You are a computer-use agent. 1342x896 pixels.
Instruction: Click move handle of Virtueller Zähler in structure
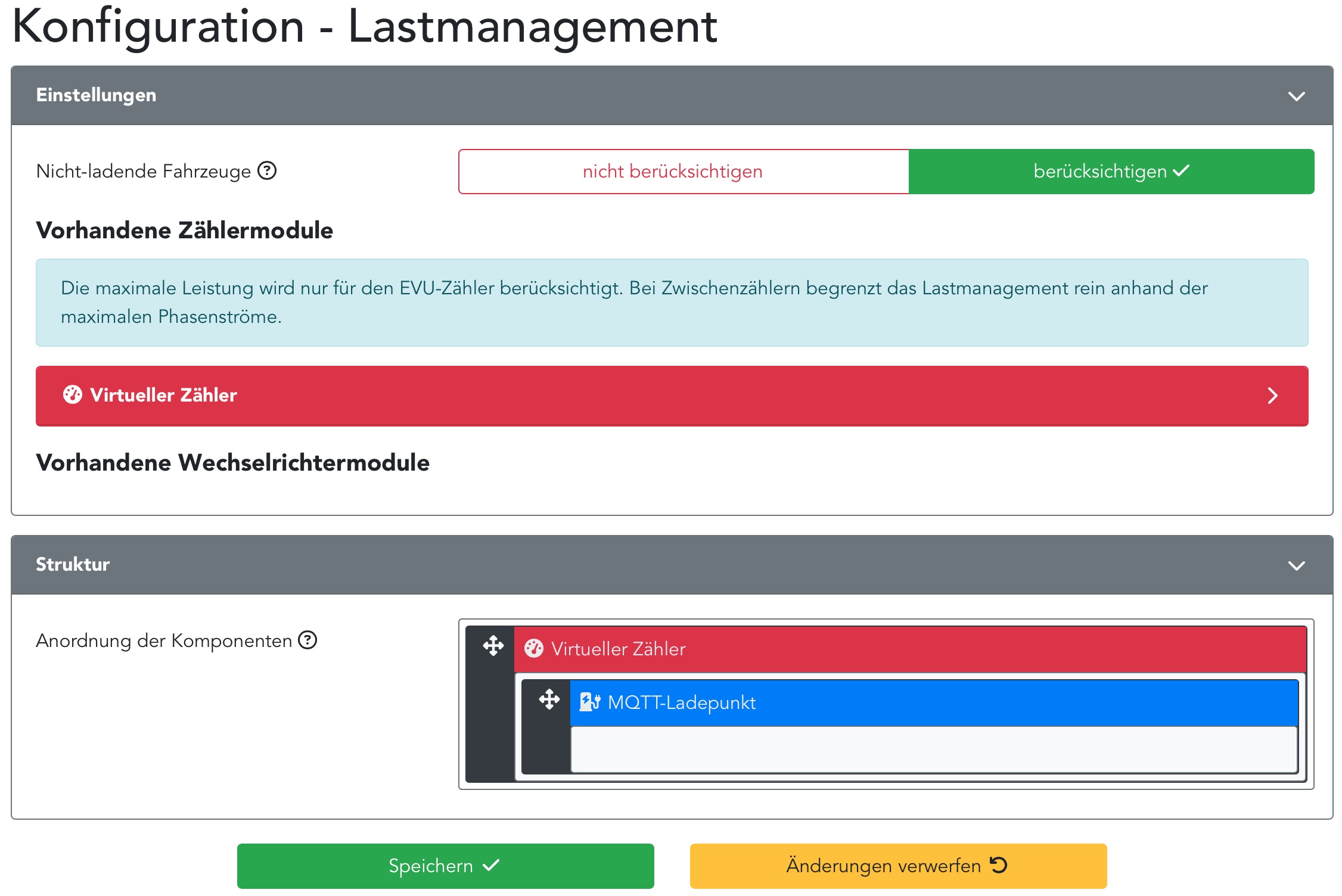tap(493, 646)
